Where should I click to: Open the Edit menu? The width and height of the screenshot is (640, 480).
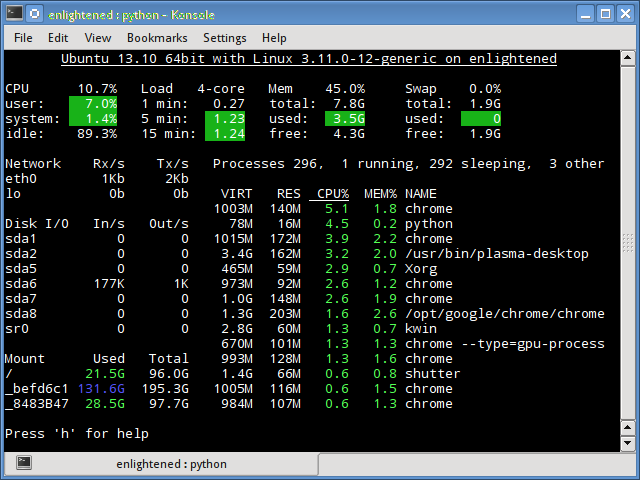pos(58,38)
